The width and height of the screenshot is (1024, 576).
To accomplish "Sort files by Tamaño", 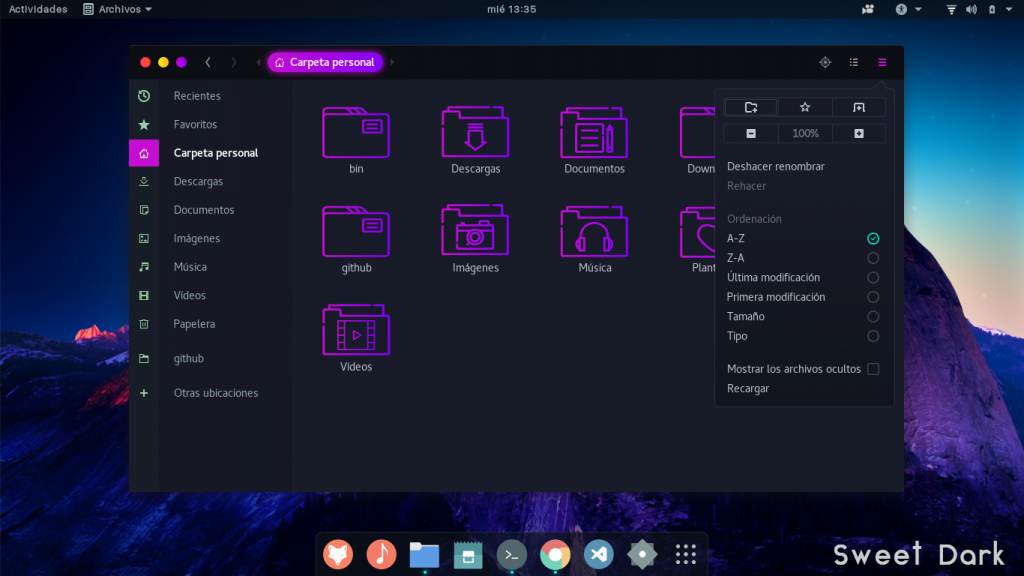I will pyautogui.click(x=873, y=316).
